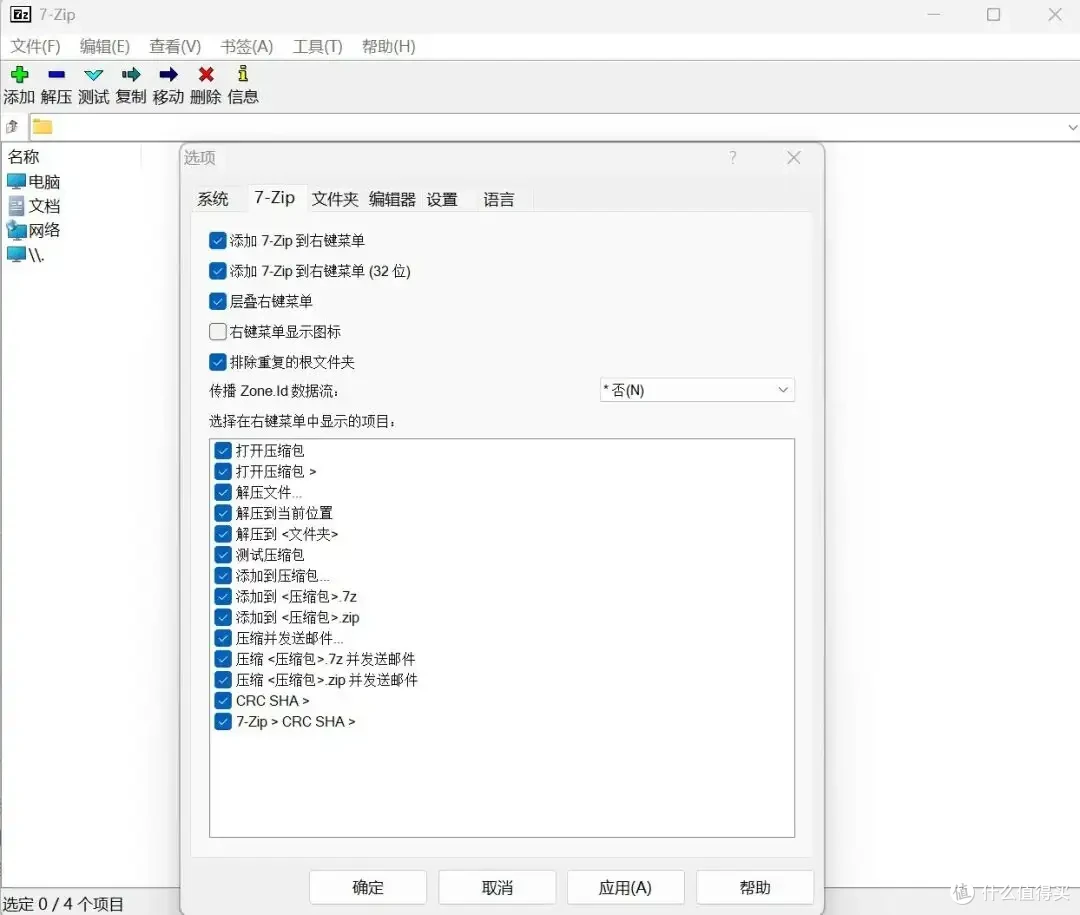
Task: Toggle 添加 7-Zip 到右键菜单 checkbox
Action: coord(218,240)
